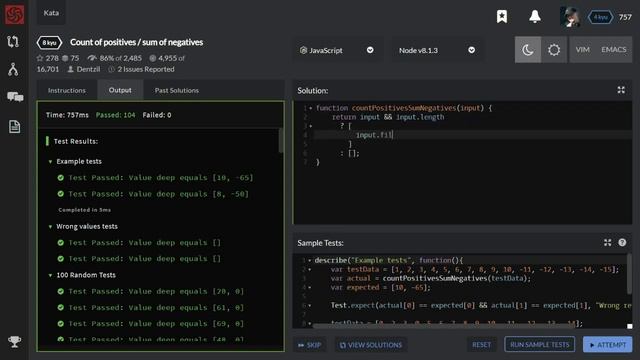
Task: Open author Dentzil profile link
Action: click(88, 69)
